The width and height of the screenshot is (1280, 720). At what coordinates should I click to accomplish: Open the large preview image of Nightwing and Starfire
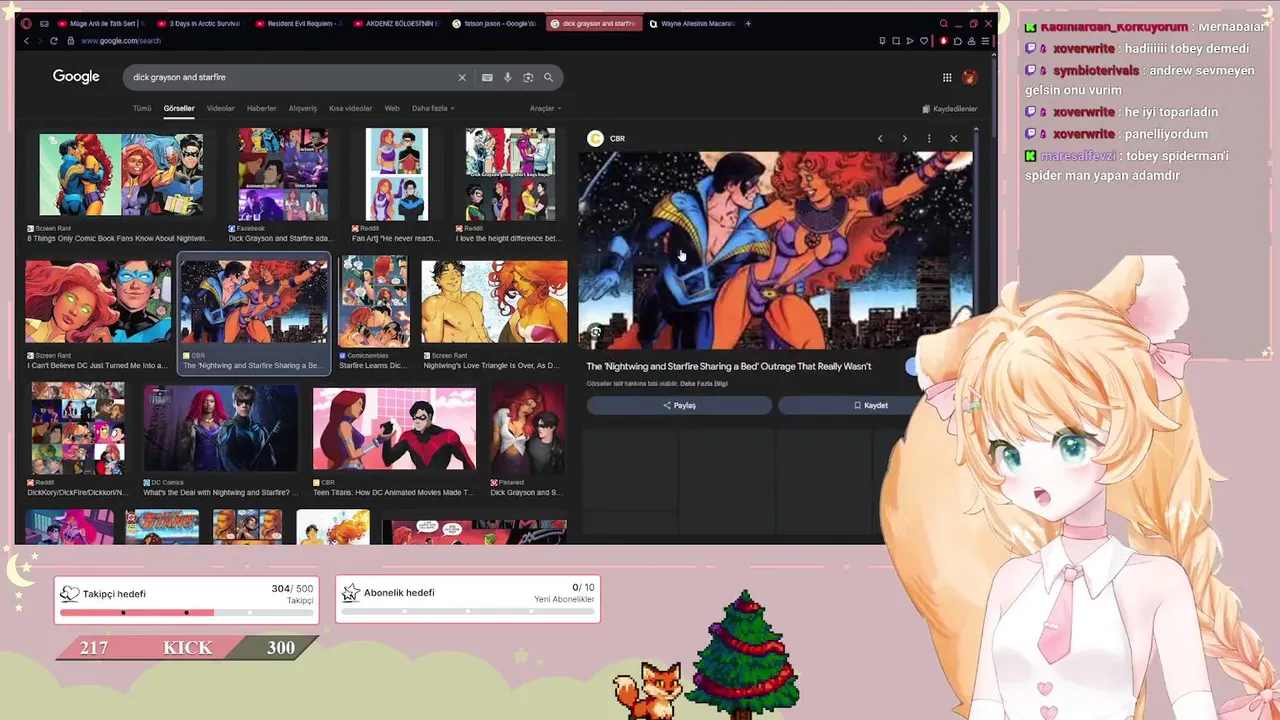(x=775, y=250)
